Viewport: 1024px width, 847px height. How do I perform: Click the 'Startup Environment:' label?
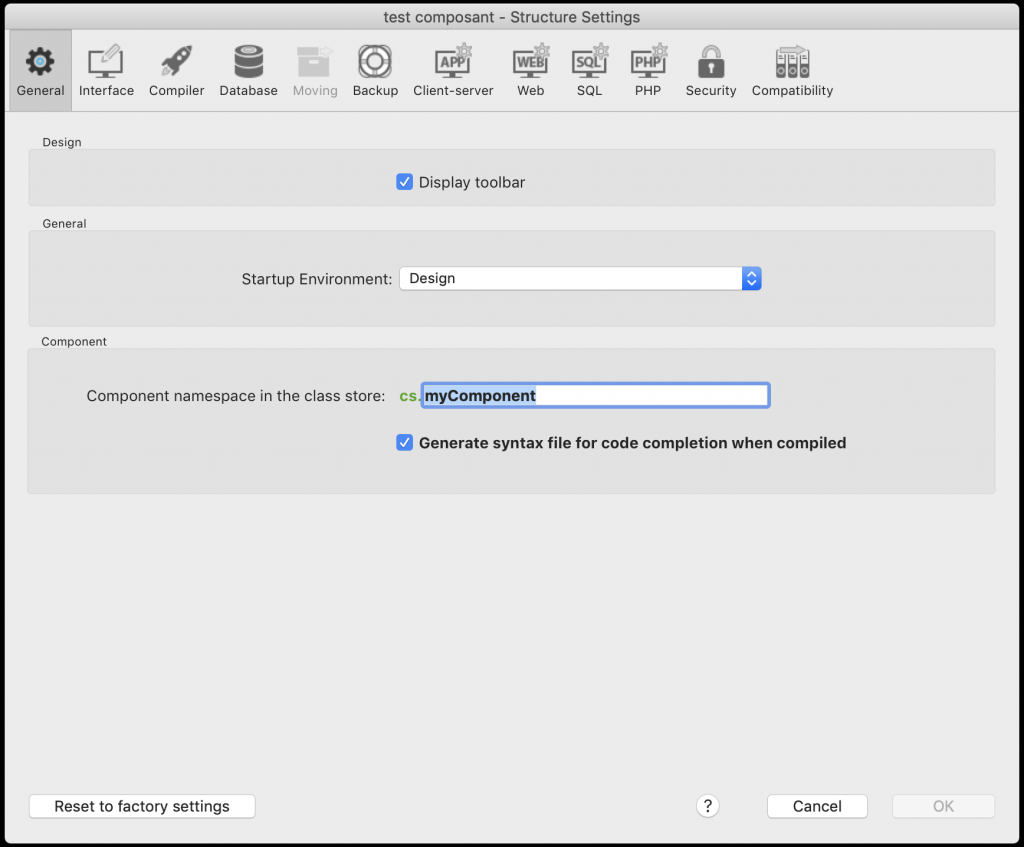coord(317,279)
